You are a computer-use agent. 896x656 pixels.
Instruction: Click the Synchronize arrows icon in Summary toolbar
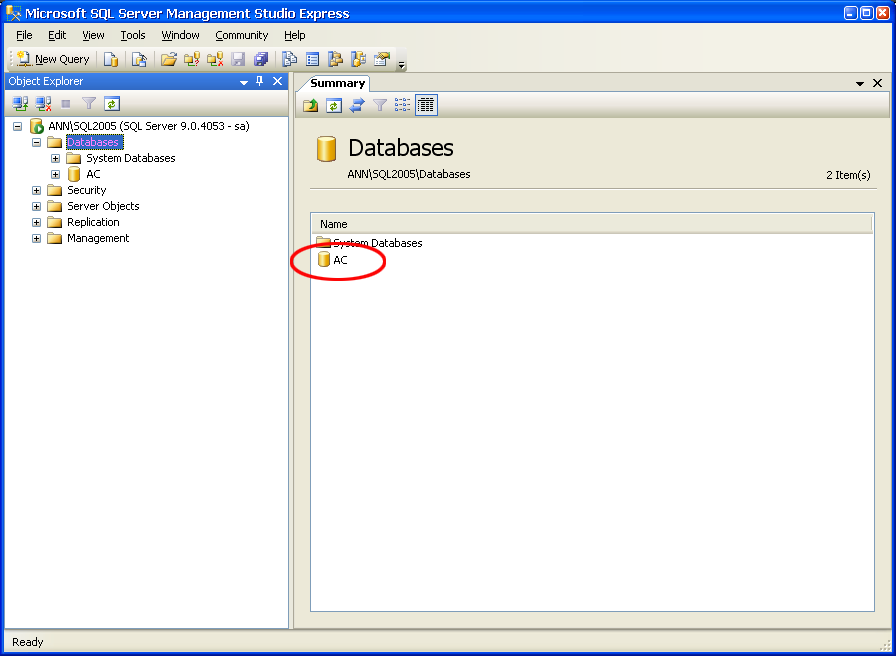click(x=357, y=105)
